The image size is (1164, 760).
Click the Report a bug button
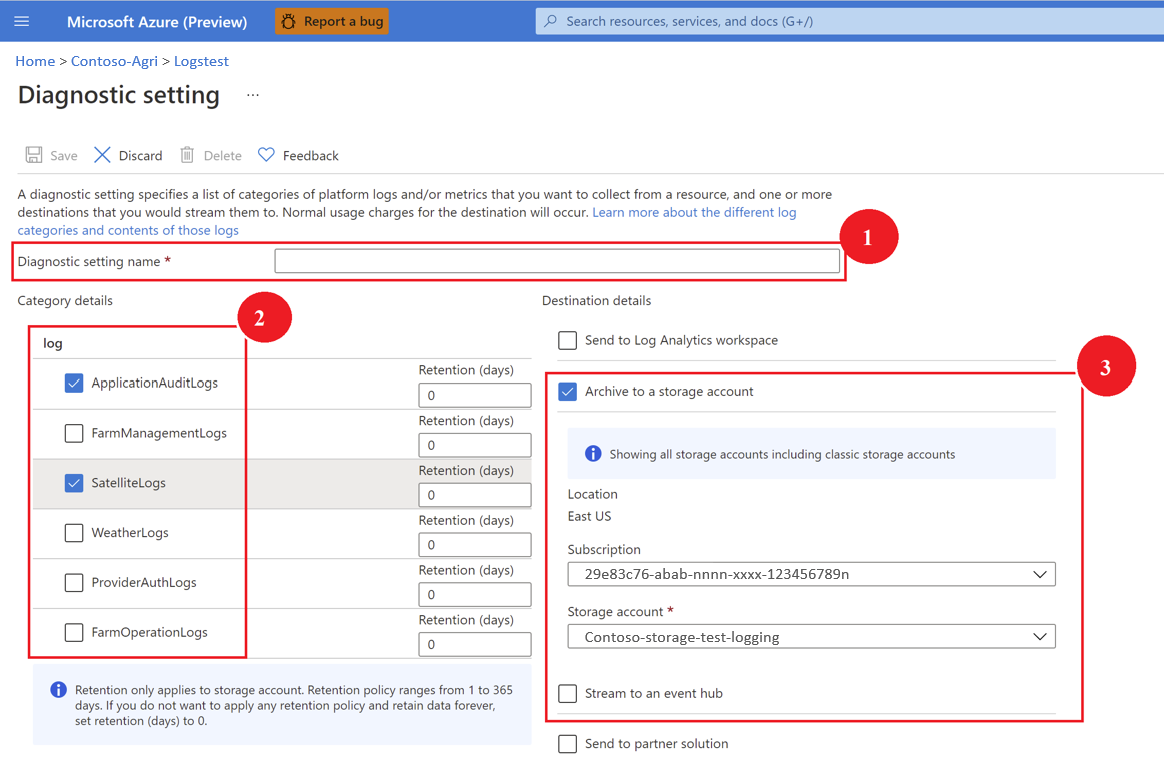pyautogui.click(x=331, y=20)
